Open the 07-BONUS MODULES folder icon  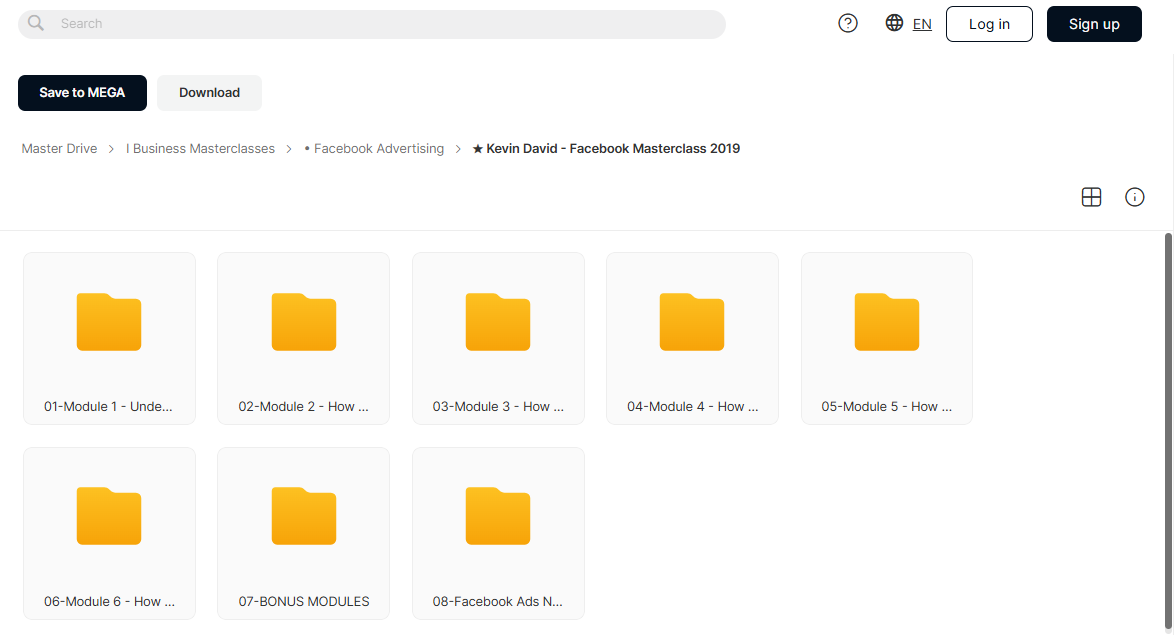pyautogui.click(x=304, y=516)
